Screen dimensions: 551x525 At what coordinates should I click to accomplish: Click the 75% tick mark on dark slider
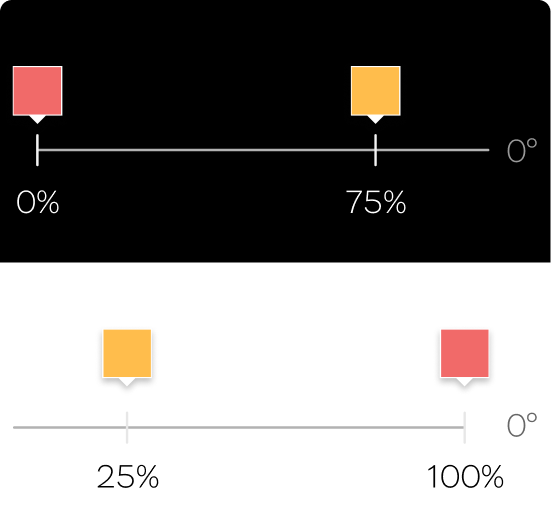376,150
